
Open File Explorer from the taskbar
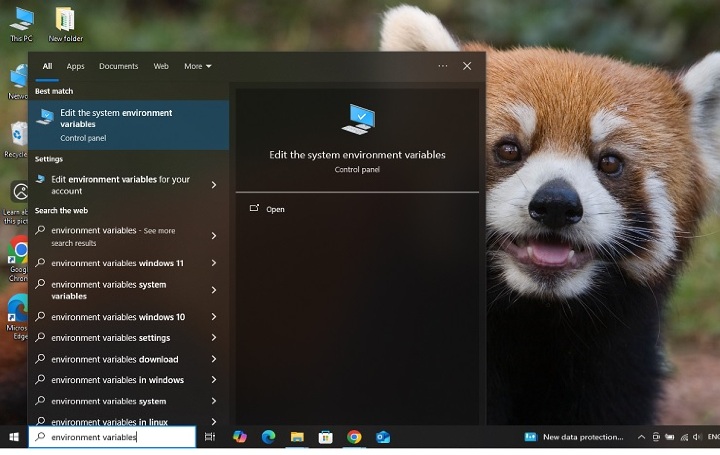point(297,437)
